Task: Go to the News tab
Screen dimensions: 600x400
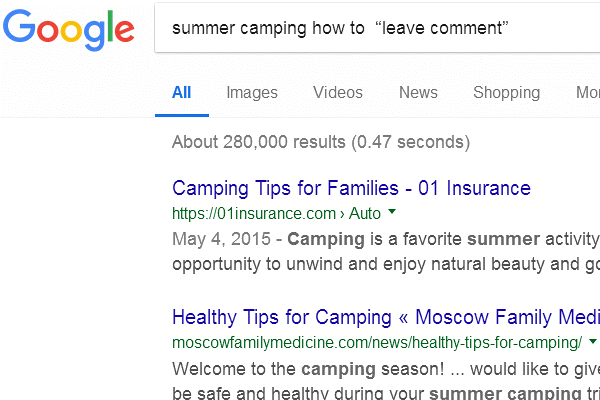Action: click(x=418, y=93)
